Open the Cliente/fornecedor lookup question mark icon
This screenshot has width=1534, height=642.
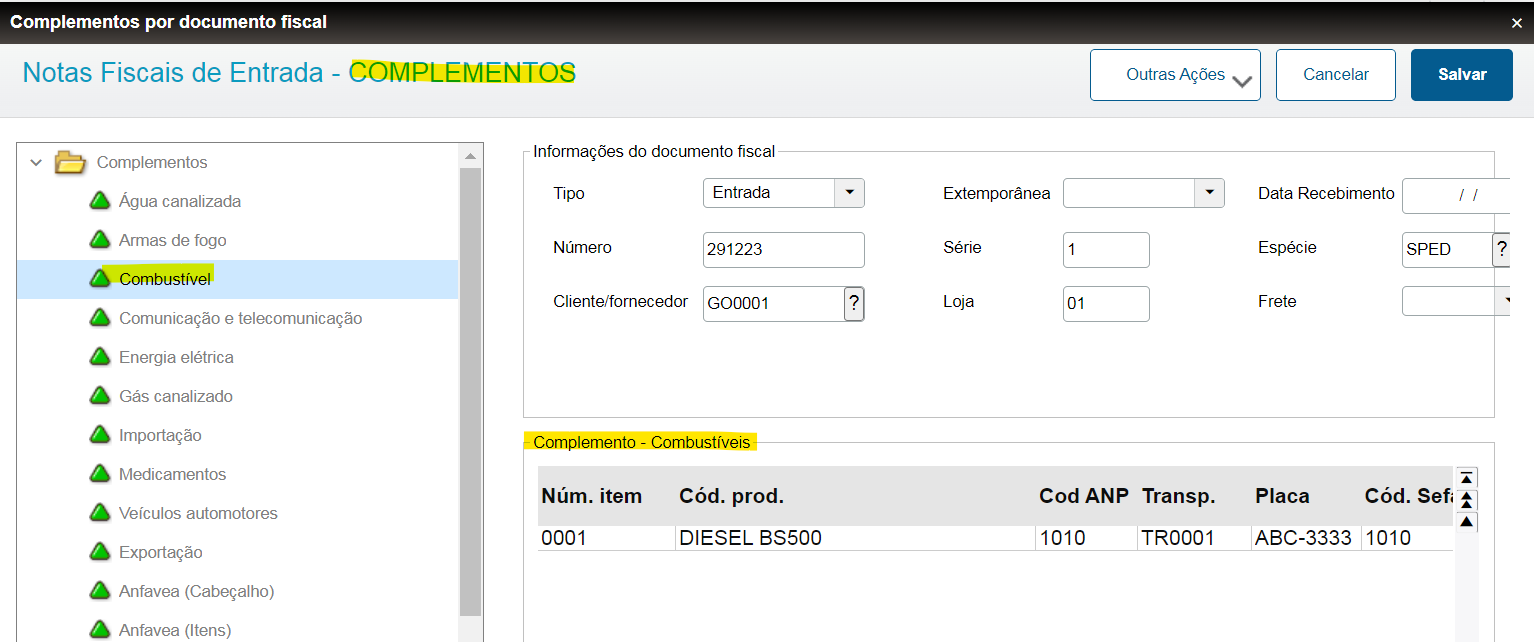(x=853, y=304)
